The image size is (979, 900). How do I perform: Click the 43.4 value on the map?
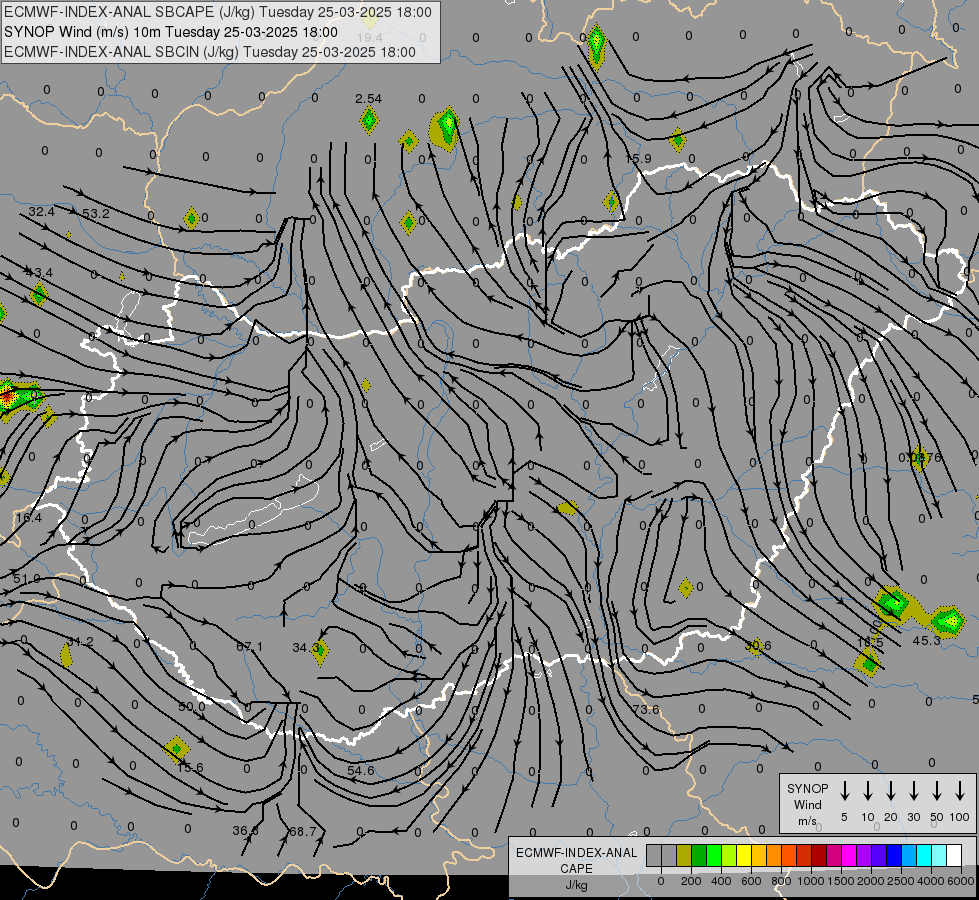(x=39, y=272)
